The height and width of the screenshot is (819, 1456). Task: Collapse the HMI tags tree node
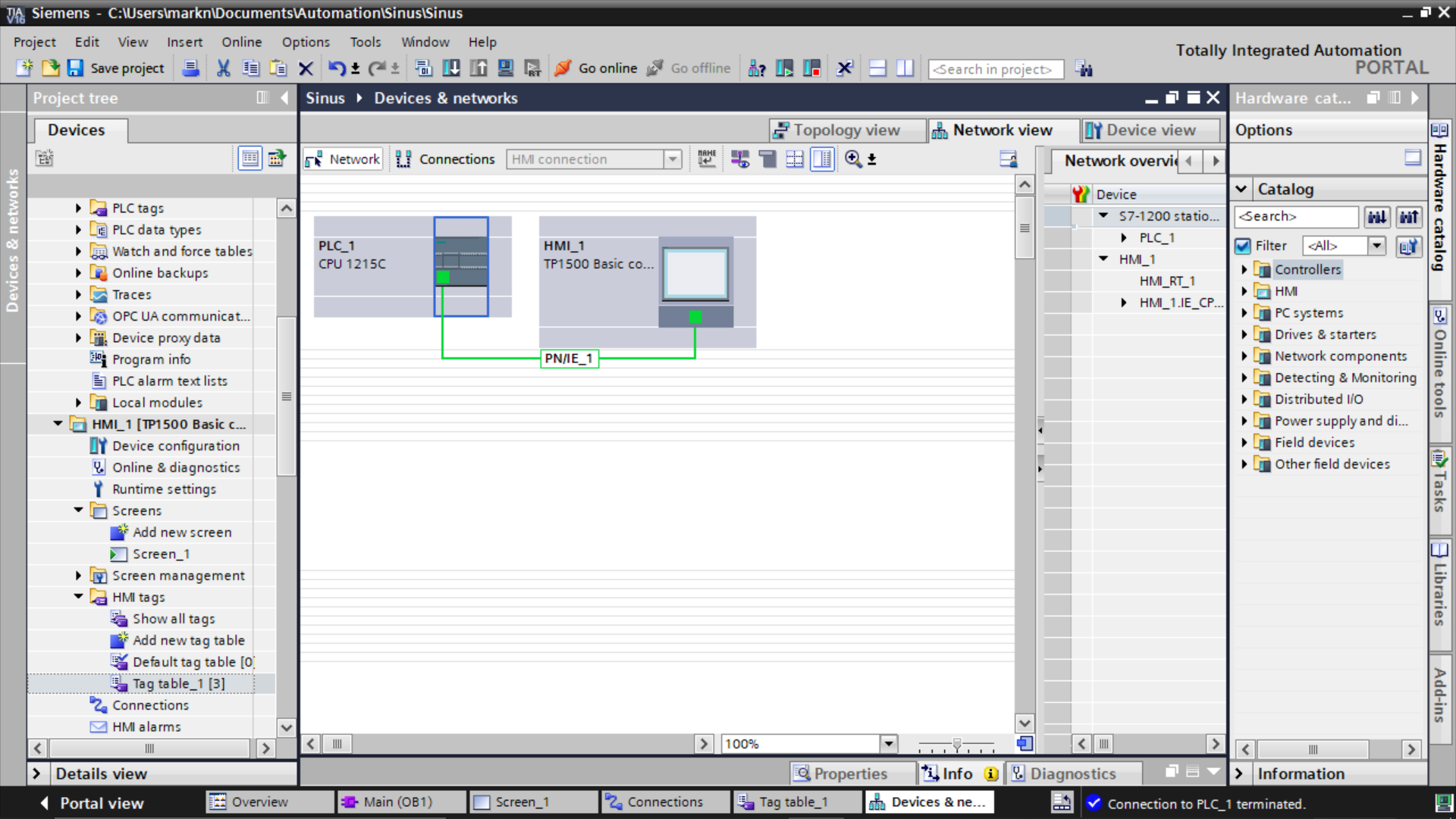click(x=79, y=597)
